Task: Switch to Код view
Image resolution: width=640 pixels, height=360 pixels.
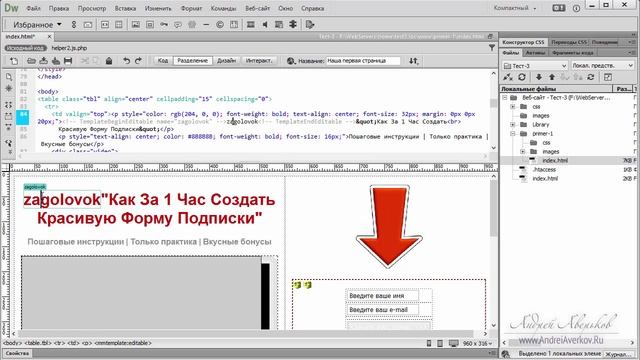Action: point(163,60)
